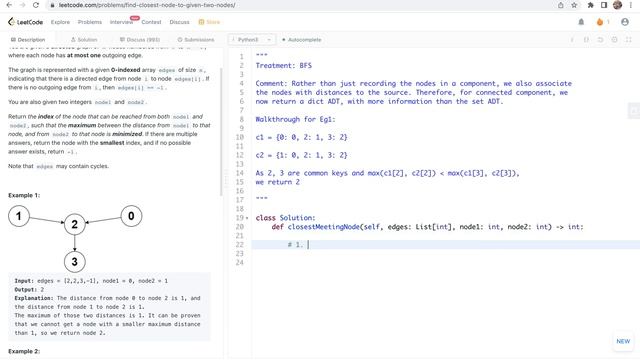The height and width of the screenshot is (360, 640).
Task: Toggle the browser side panel icon
Action: click(x=604, y=5)
